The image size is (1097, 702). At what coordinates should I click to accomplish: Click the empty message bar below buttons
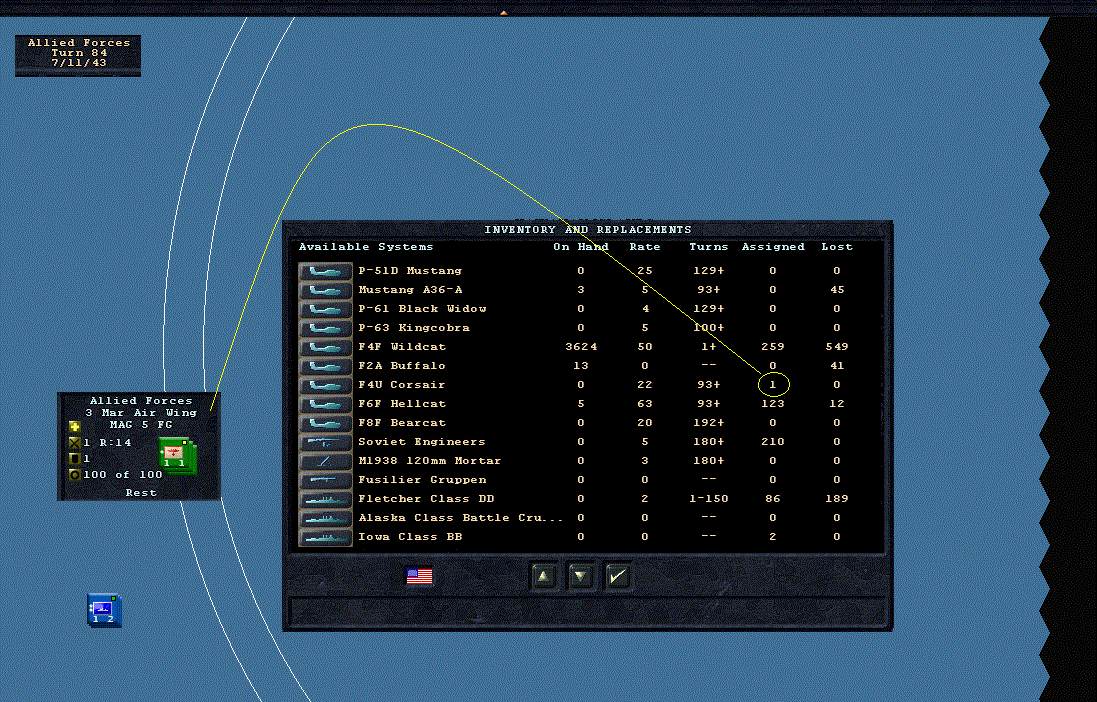click(586, 611)
